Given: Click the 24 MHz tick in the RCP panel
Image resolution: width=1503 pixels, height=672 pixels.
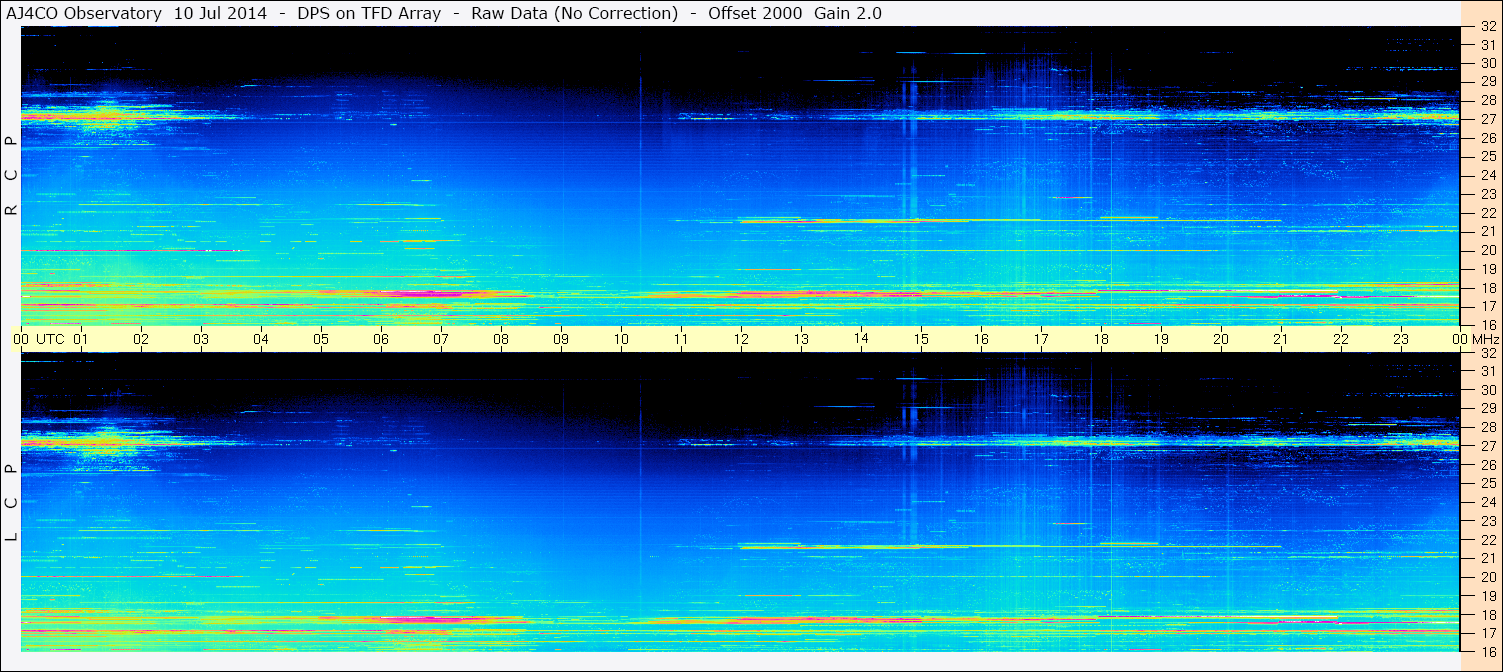Looking at the screenshot, I should pyautogui.click(x=1487, y=175).
